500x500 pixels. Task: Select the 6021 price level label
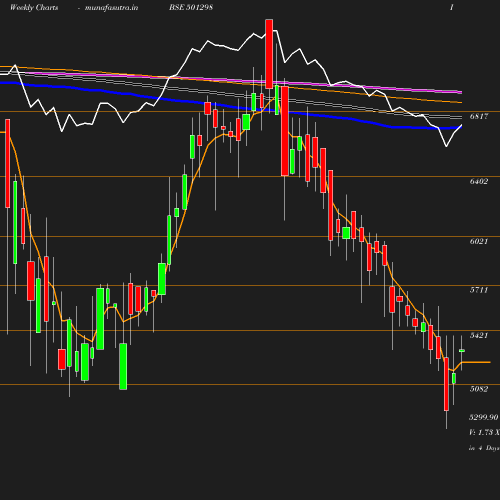(x=479, y=241)
